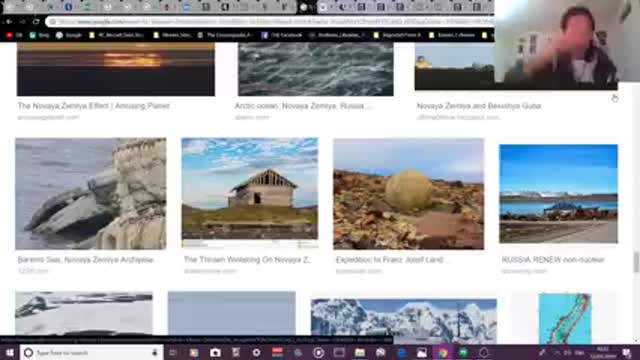Go back using the browser back arrow
This screenshot has height=360, width=640.
9,22
